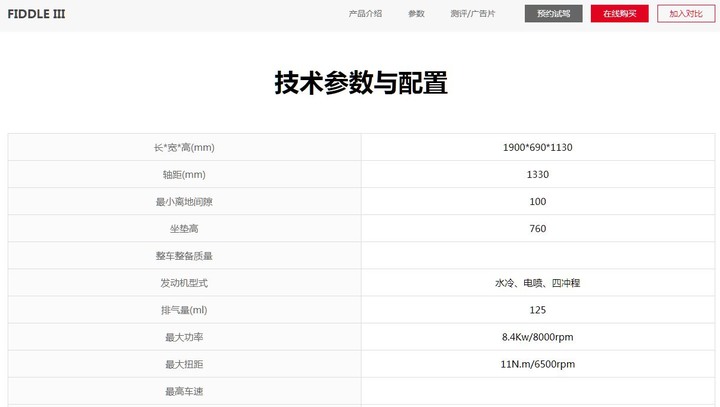Select the 最高车速 label cell
The height and width of the screenshot is (407, 720).
click(x=184, y=391)
